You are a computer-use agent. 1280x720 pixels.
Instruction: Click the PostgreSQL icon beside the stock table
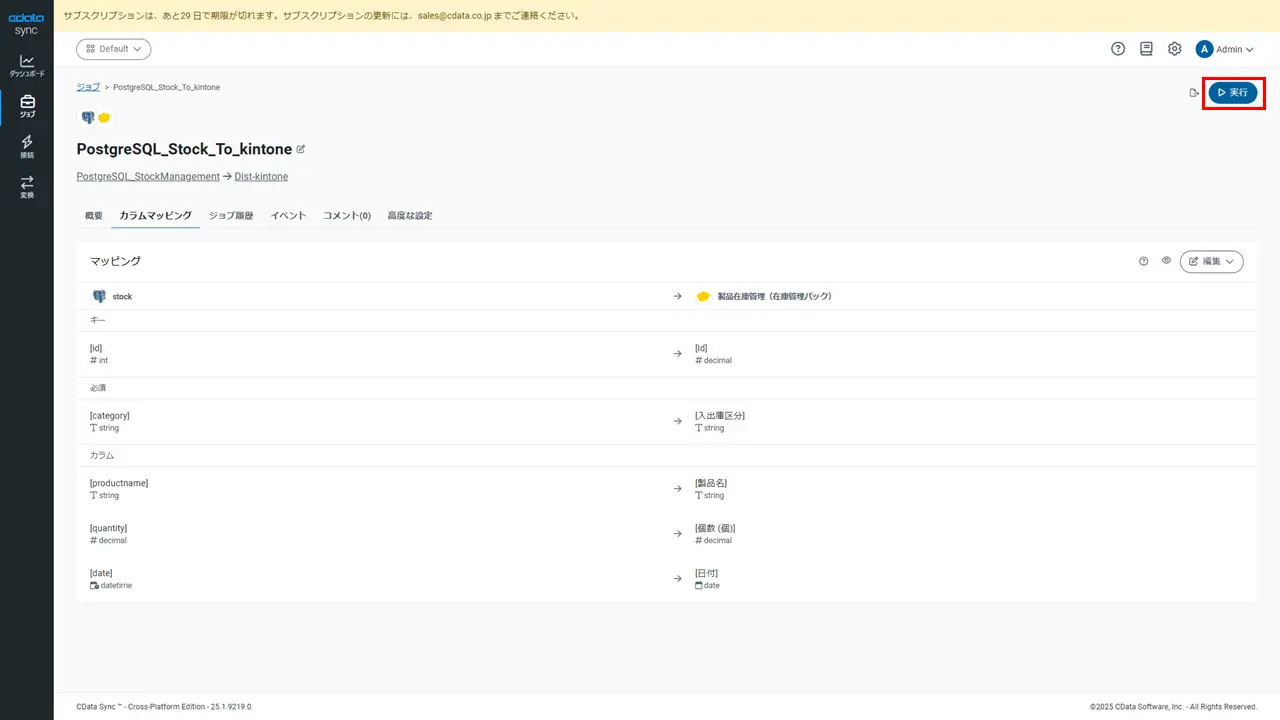(99, 296)
